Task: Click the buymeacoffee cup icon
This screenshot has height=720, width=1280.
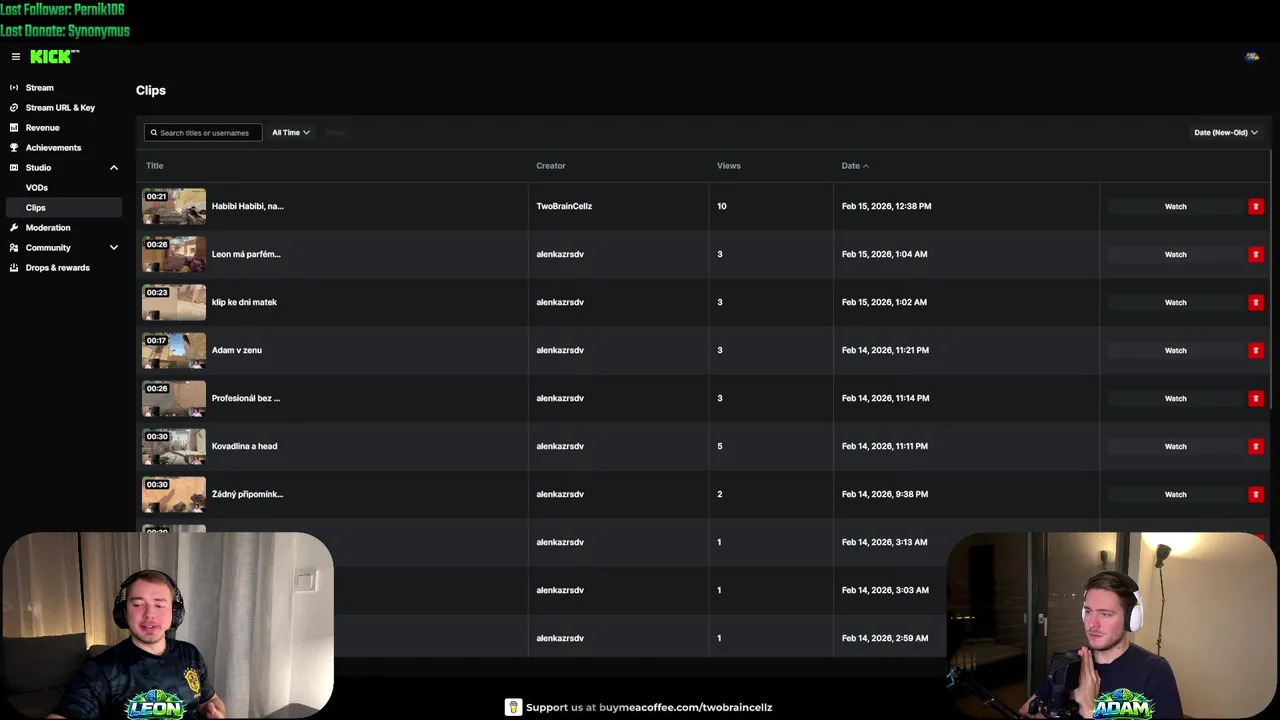Action: click(x=513, y=707)
